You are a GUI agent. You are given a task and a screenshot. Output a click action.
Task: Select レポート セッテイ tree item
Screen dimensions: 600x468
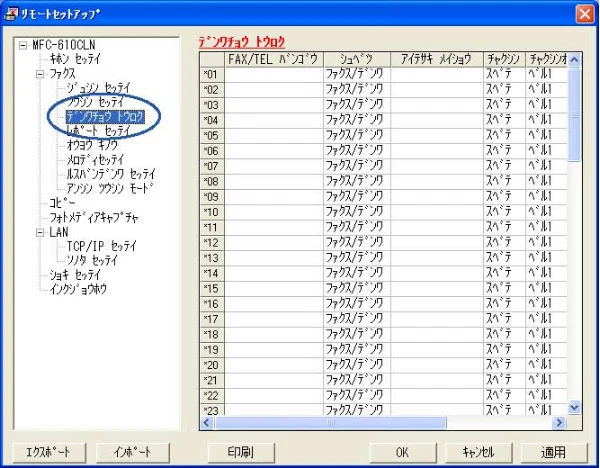click(99, 131)
